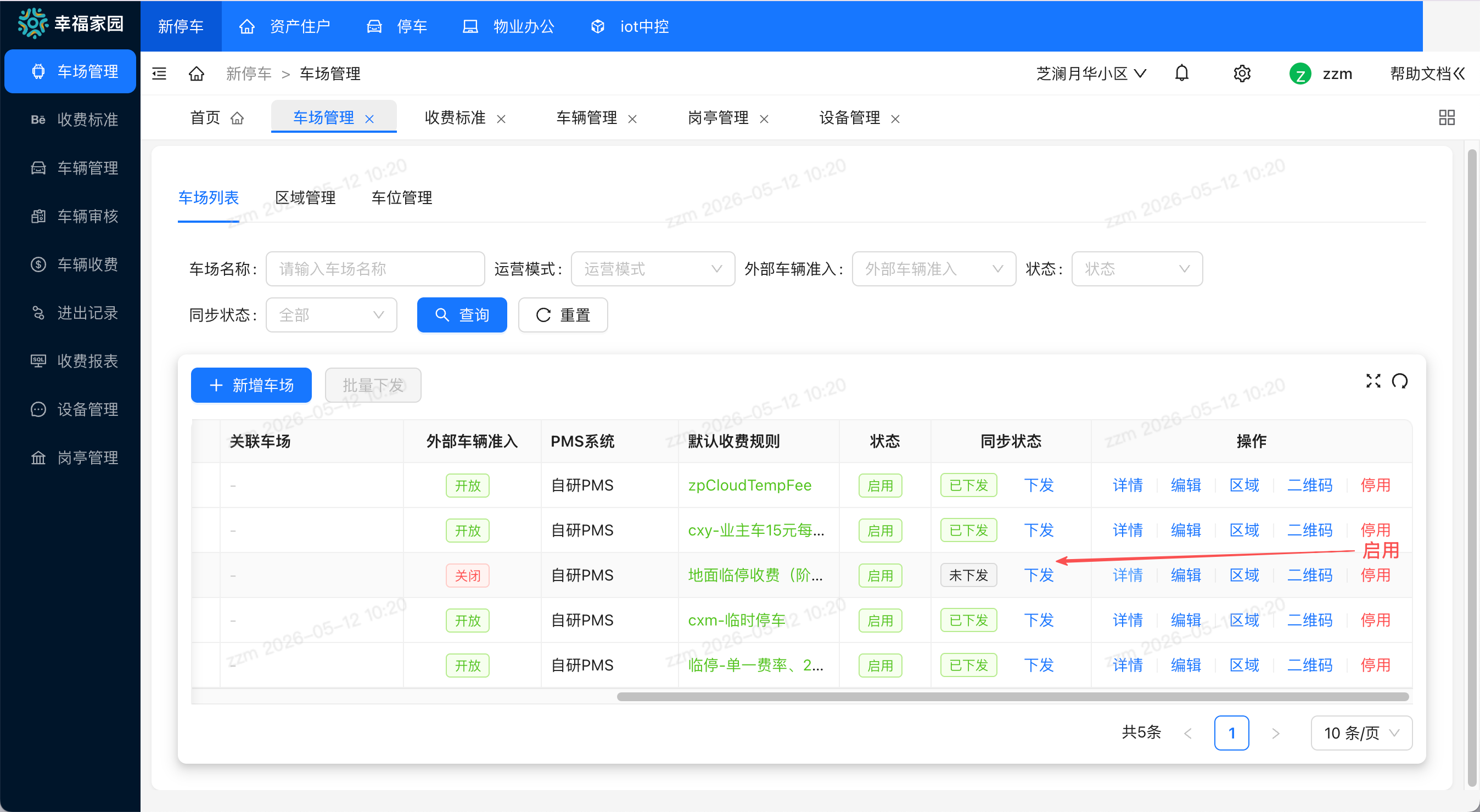Click the previous page arrow

tap(1187, 734)
